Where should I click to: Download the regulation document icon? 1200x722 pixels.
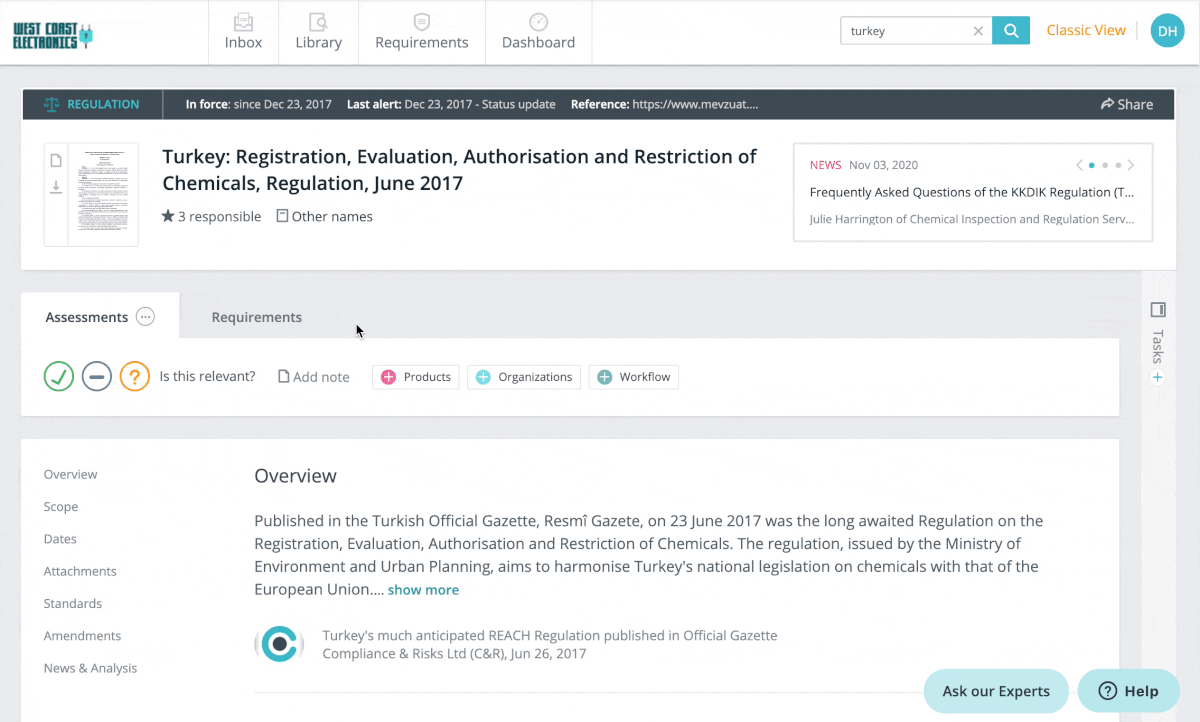[56, 187]
